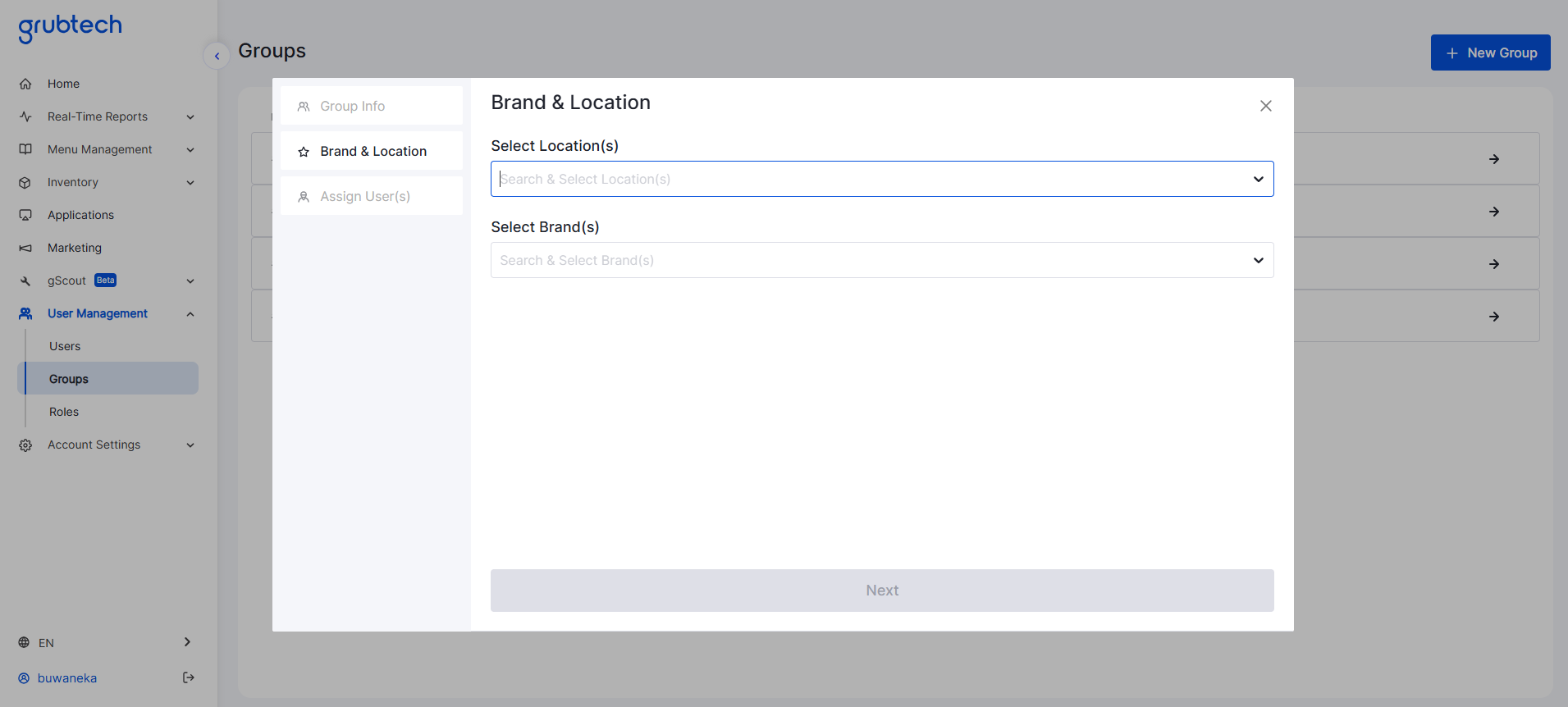Click the User Management people icon
Image resolution: width=1568 pixels, height=707 pixels.
[25, 313]
